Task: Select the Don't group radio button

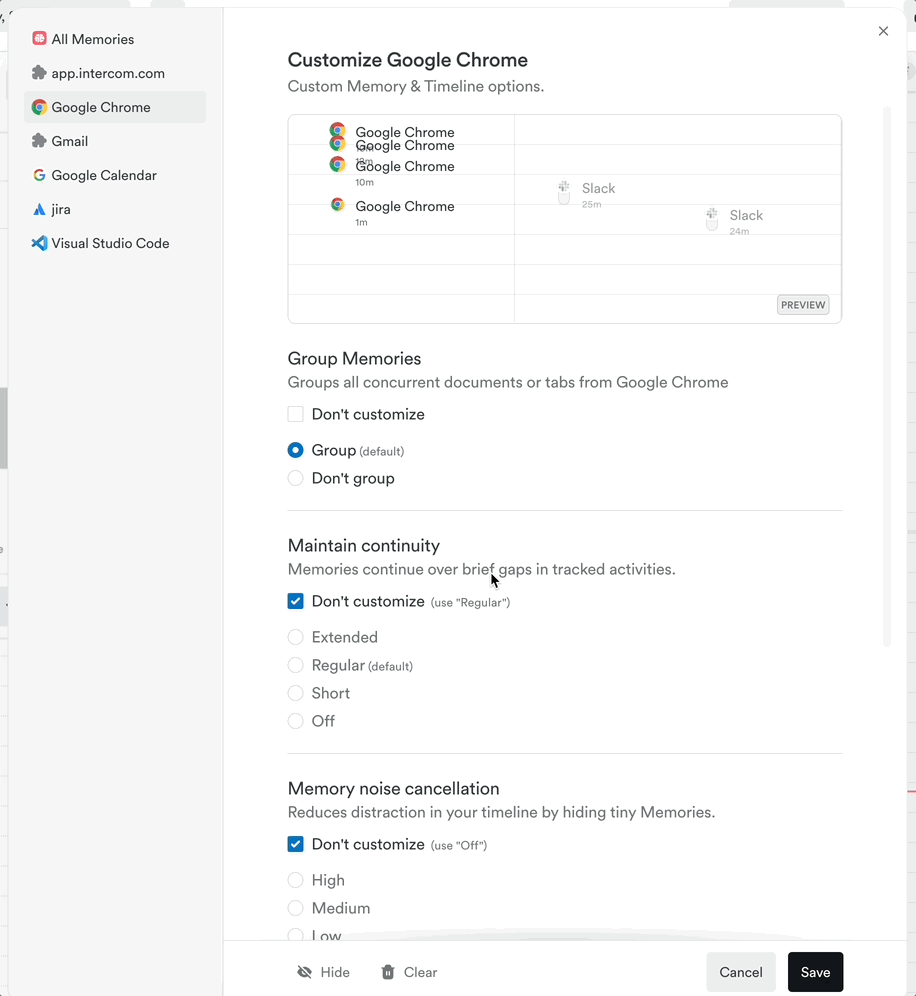Action: [296, 478]
